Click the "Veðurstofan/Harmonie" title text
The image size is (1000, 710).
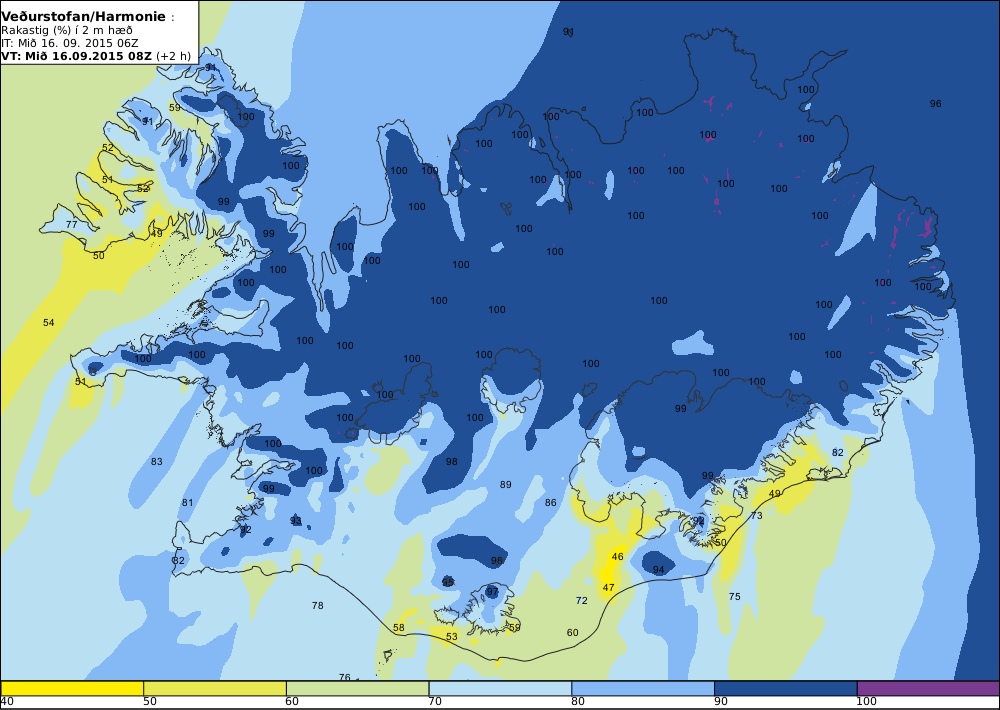(84, 17)
